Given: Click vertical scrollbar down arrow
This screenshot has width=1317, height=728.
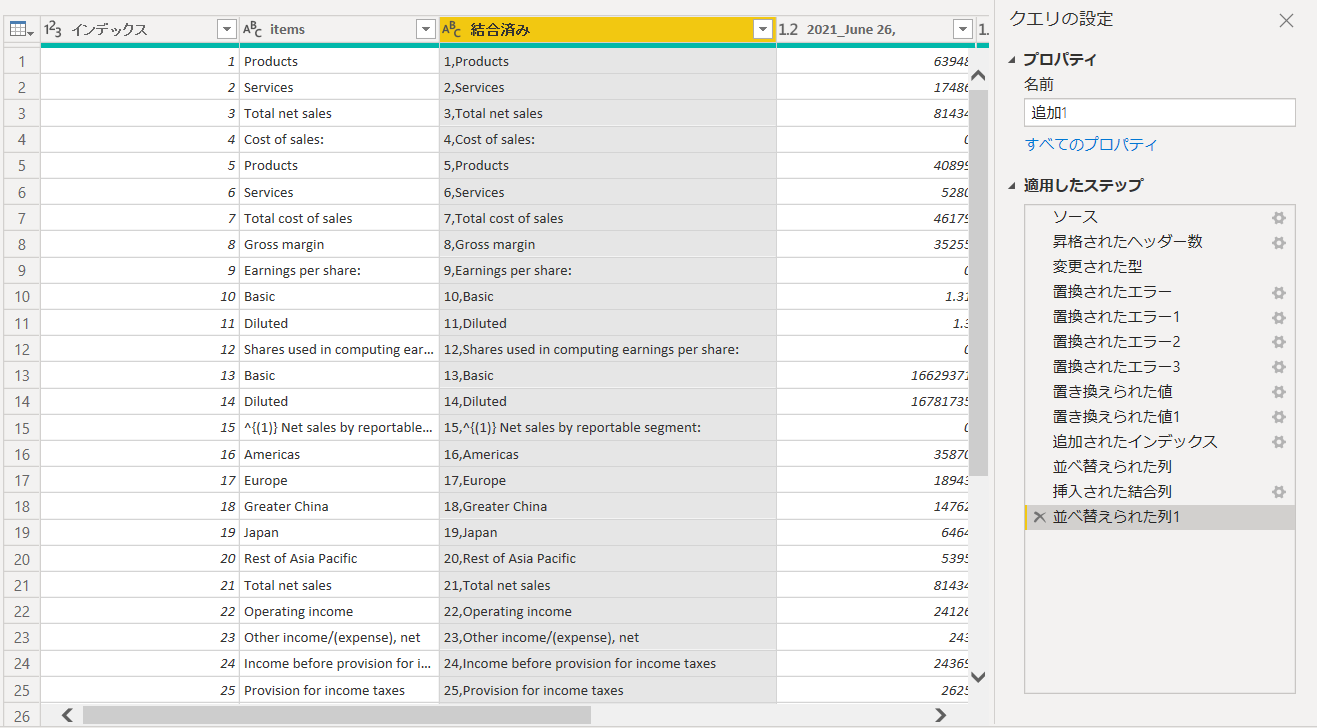Looking at the screenshot, I should coord(978,677).
